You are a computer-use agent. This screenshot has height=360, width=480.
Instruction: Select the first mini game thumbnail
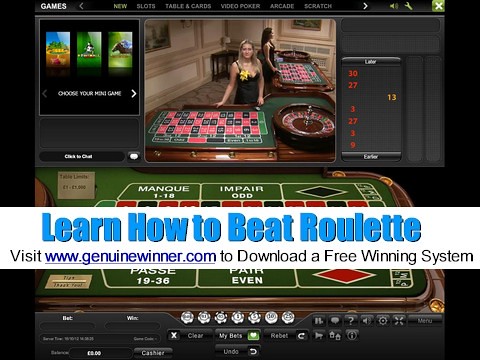[x=58, y=49]
